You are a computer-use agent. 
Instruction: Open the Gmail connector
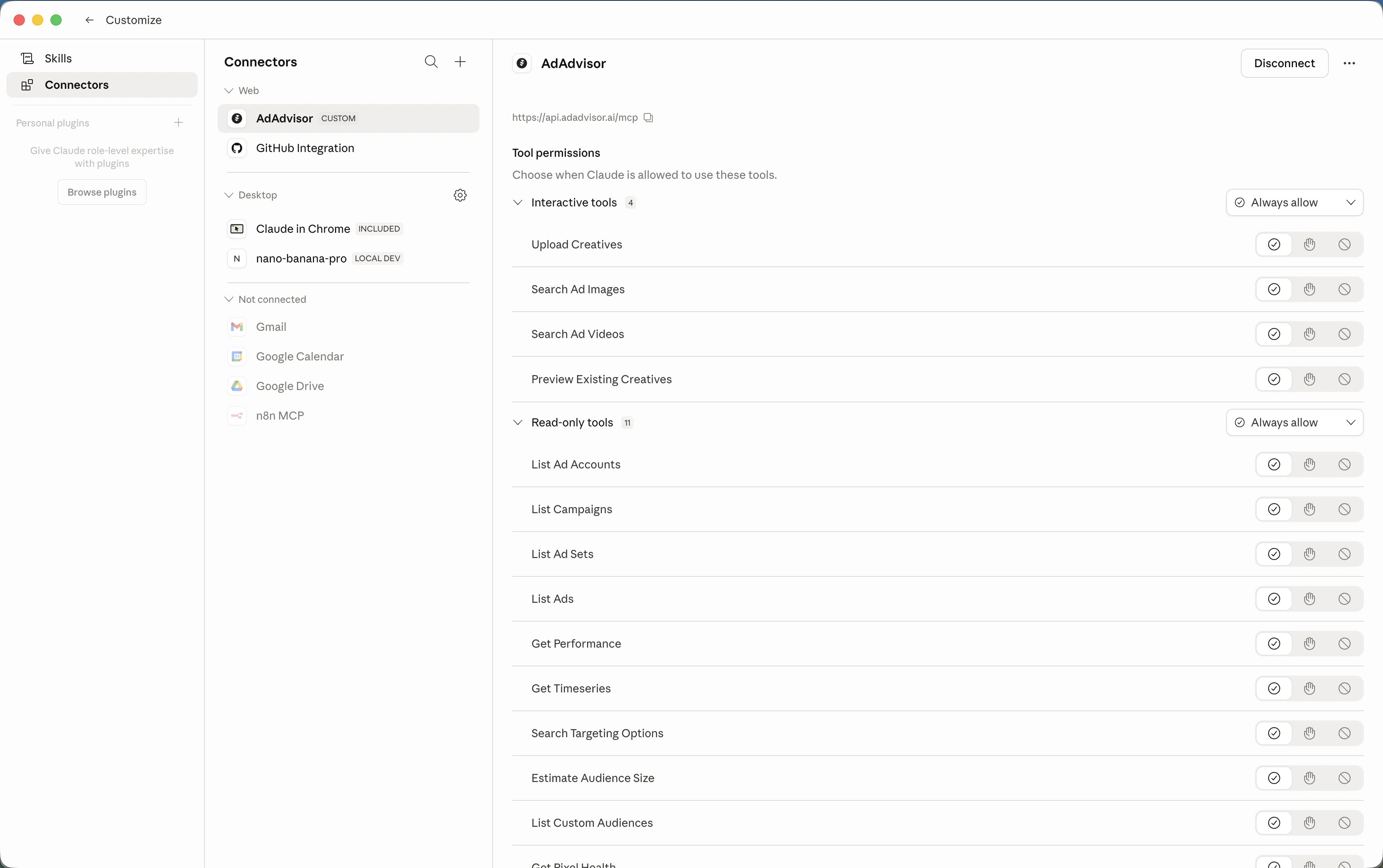point(348,327)
